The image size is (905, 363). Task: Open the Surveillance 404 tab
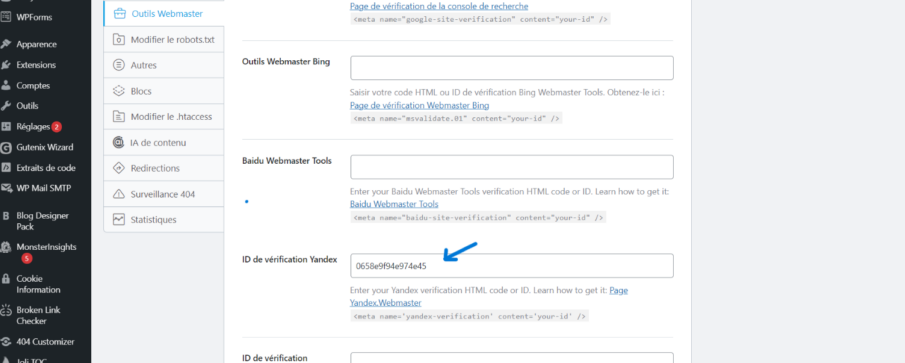(x=163, y=194)
